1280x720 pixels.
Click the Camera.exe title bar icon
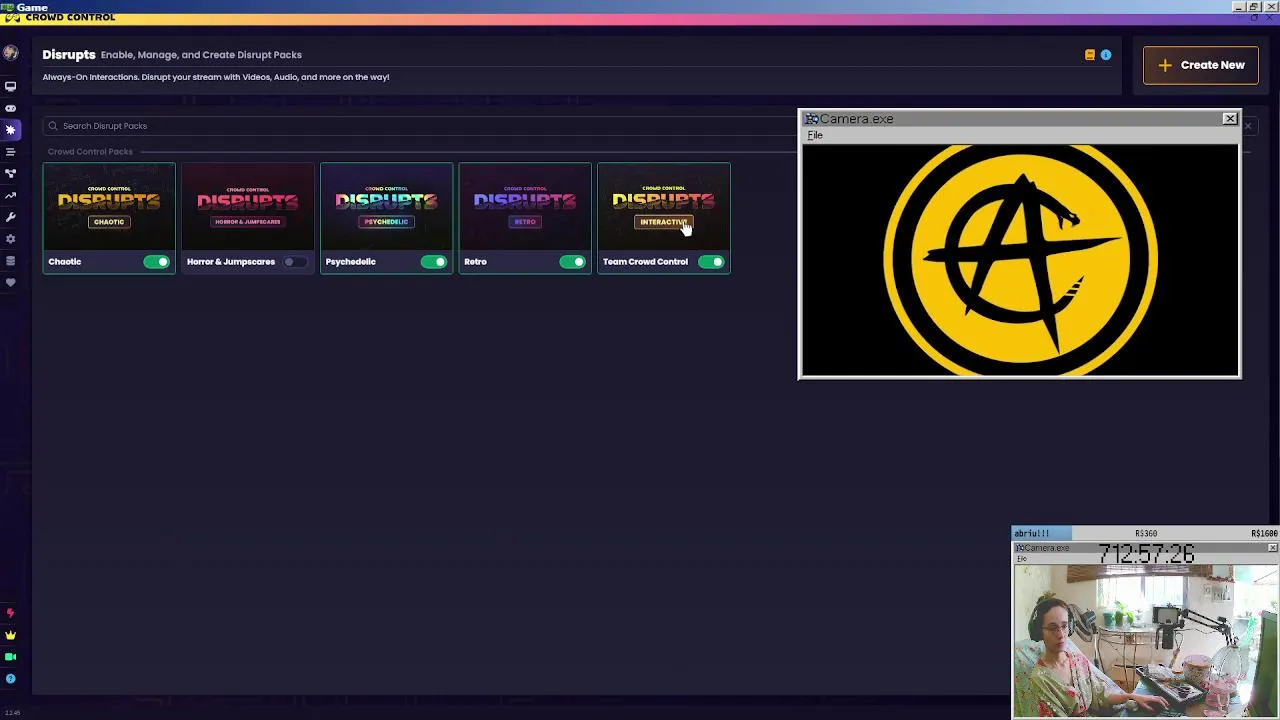point(811,119)
